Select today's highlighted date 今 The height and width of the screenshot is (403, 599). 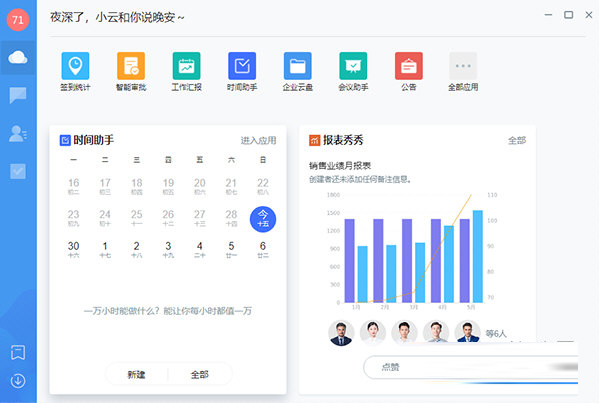pyautogui.click(x=263, y=219)
